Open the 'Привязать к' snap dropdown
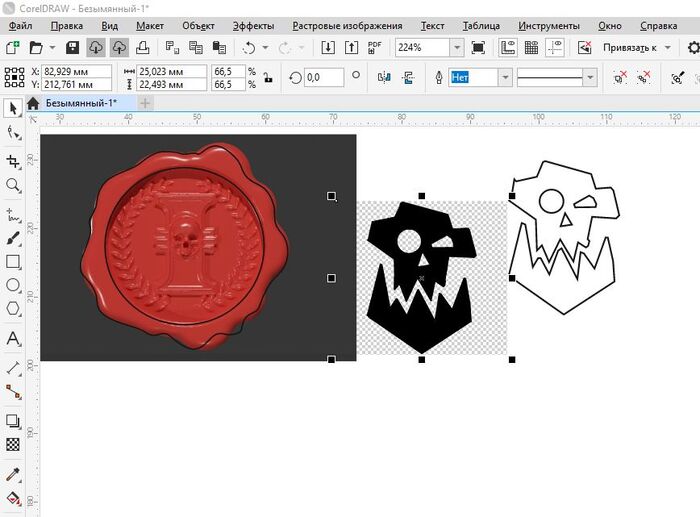 point(637,47)
